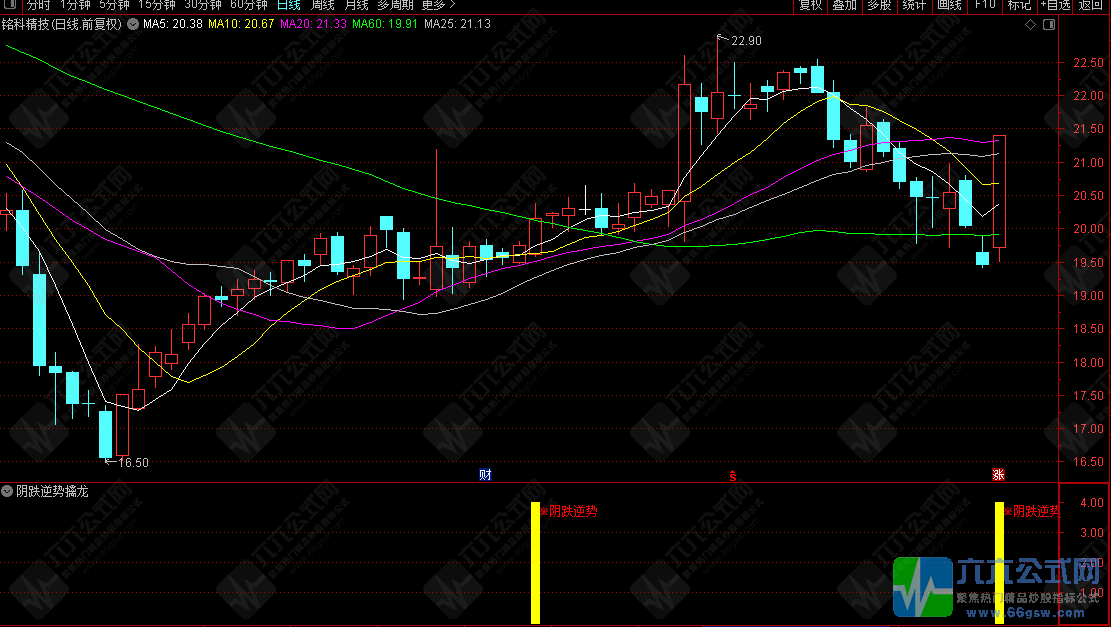
Task: Click the 统计 statistics button
Action: [914, 5]
